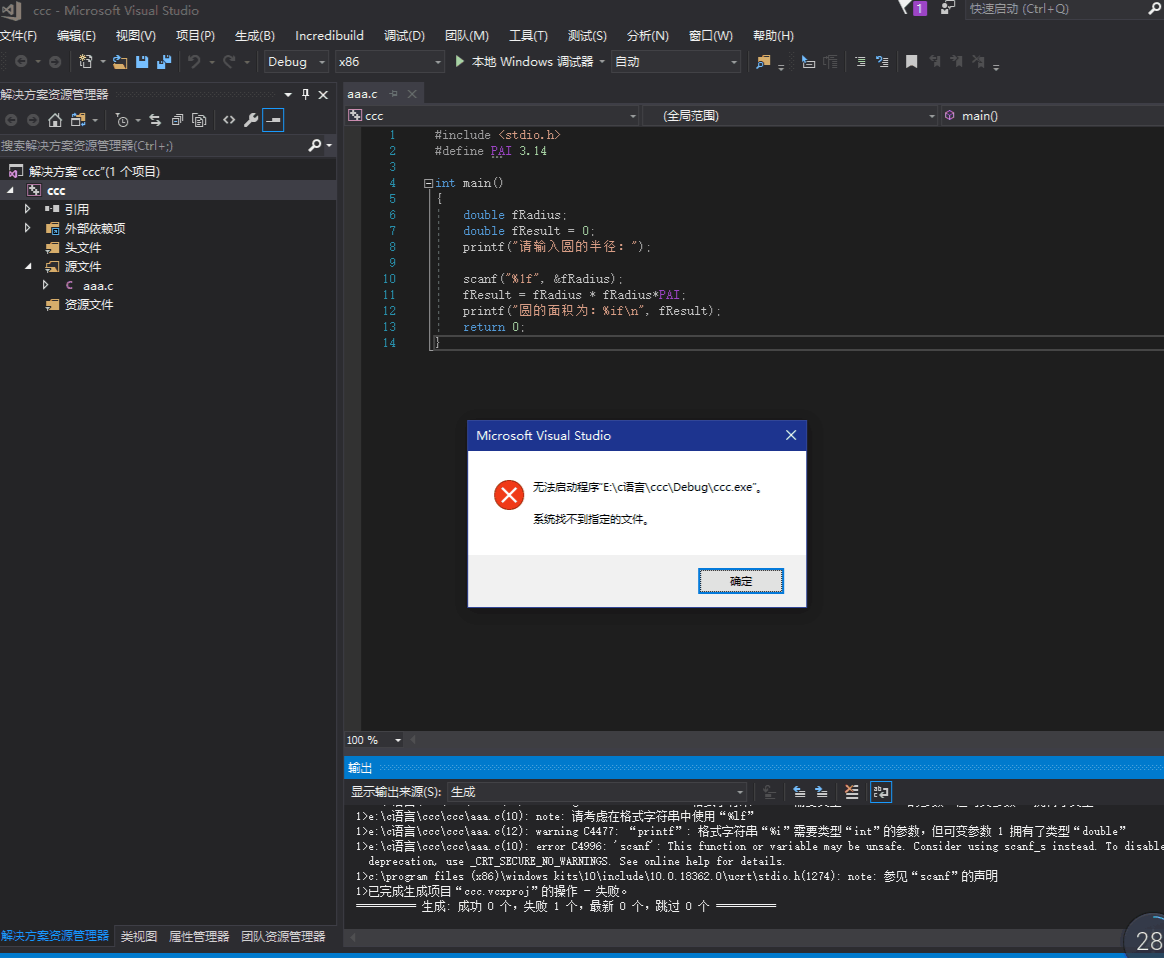The width and height of the screenshot is (1164, 958).
Task: Open the 帮助(H) menu
Action: coord(773,36)
